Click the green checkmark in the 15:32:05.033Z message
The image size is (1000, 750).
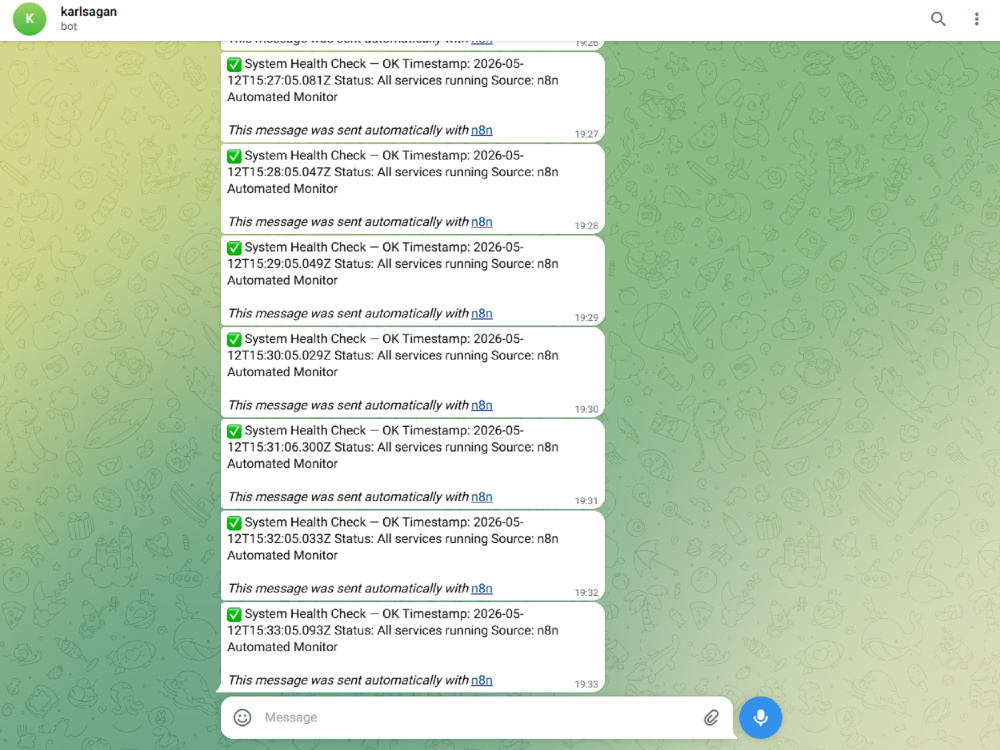click(x=234, y=522)
